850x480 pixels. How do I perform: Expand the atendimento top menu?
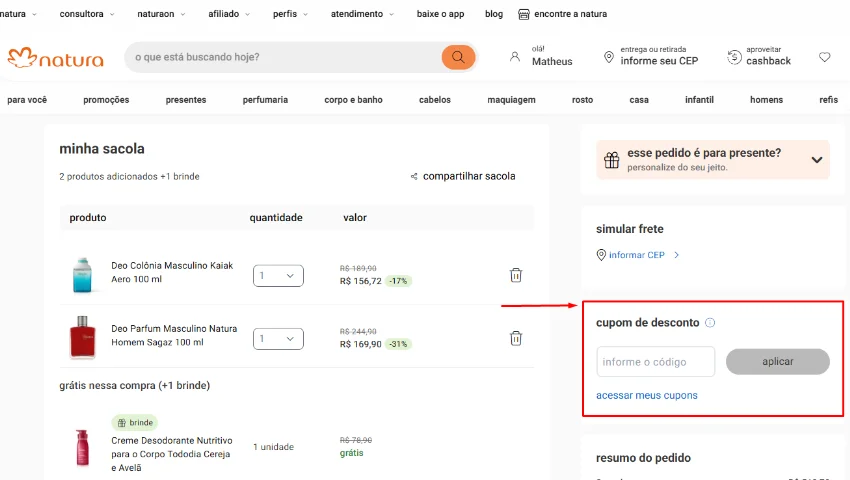[x=362, y=14]
